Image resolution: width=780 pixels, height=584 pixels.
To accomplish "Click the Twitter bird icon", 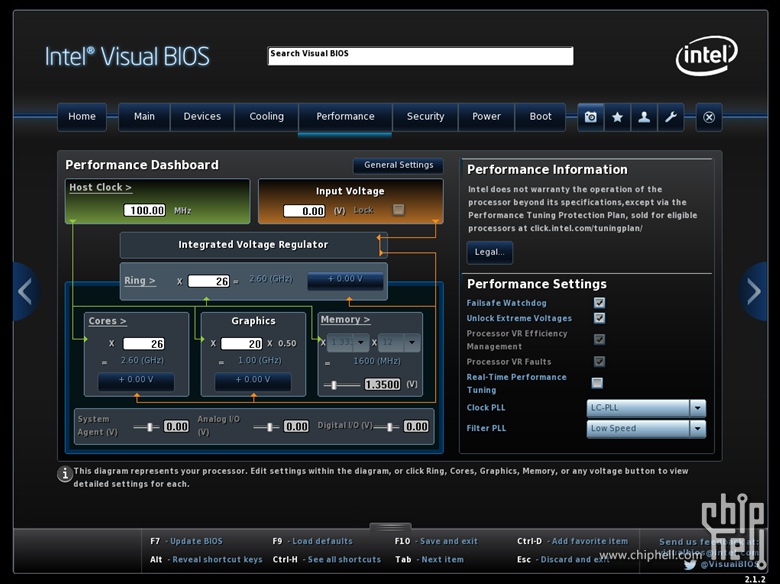I will click(x=690, y=565).
